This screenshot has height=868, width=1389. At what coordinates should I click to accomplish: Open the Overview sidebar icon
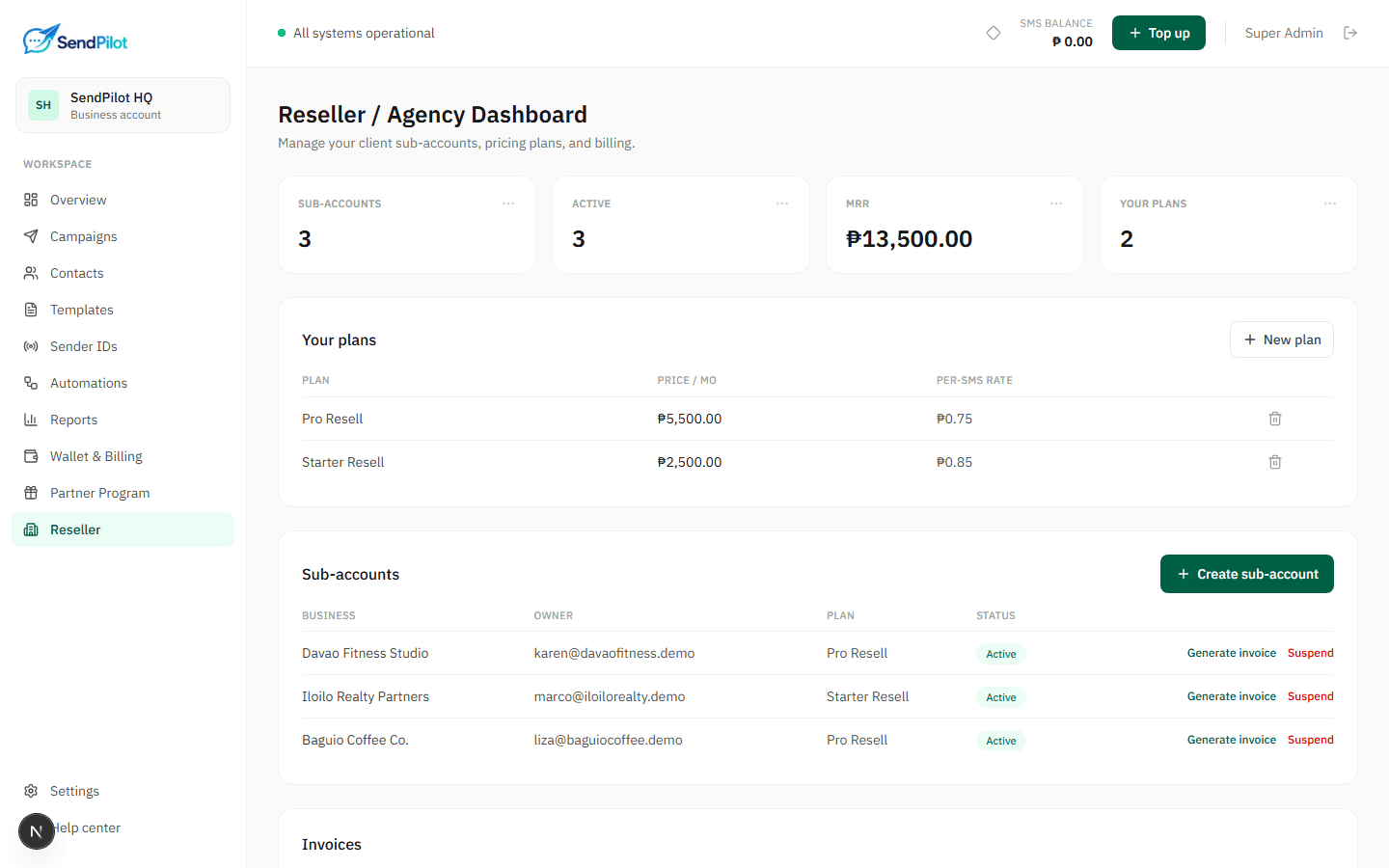click(31, 200)
